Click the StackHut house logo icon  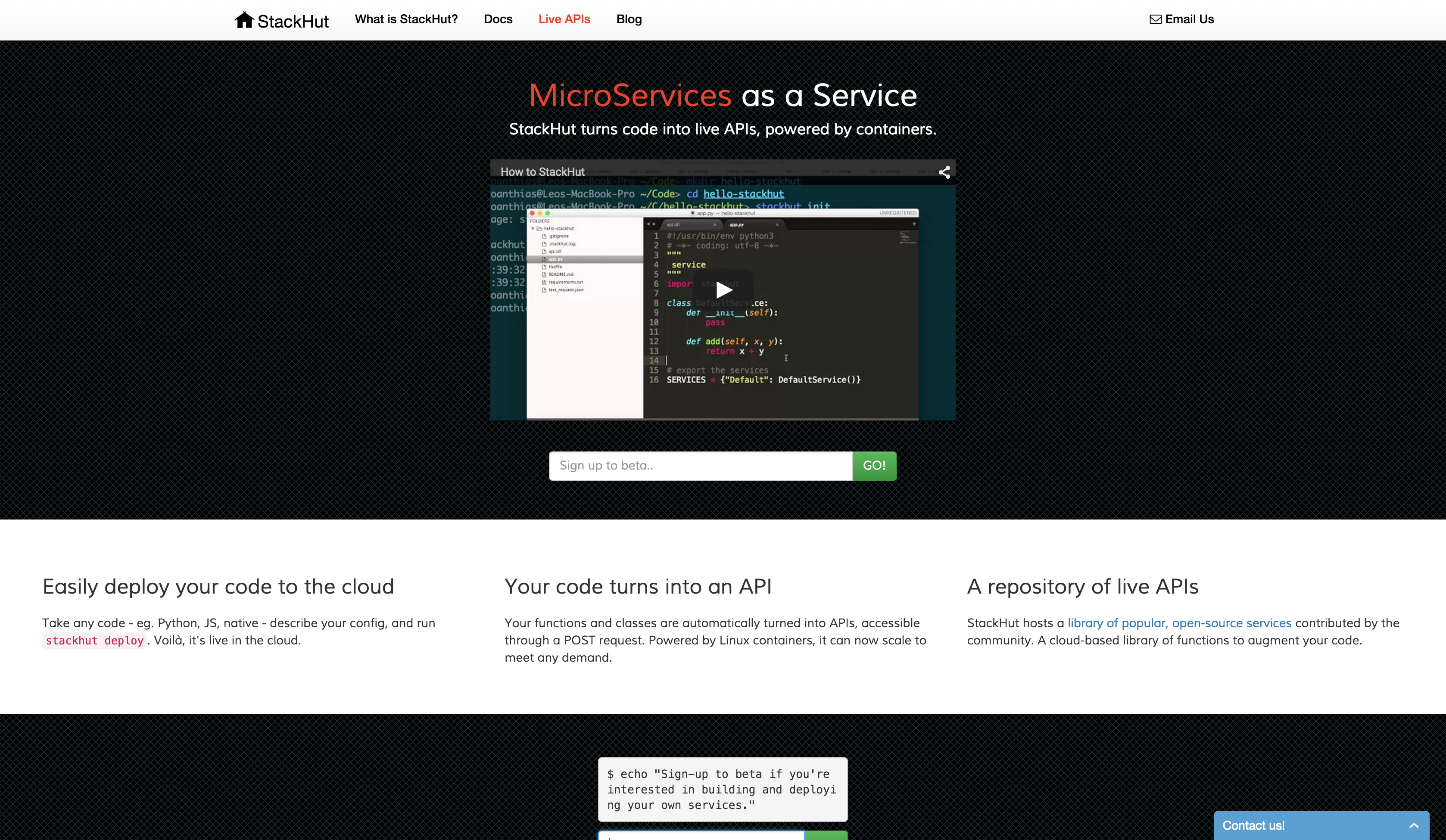coord(244,20)
